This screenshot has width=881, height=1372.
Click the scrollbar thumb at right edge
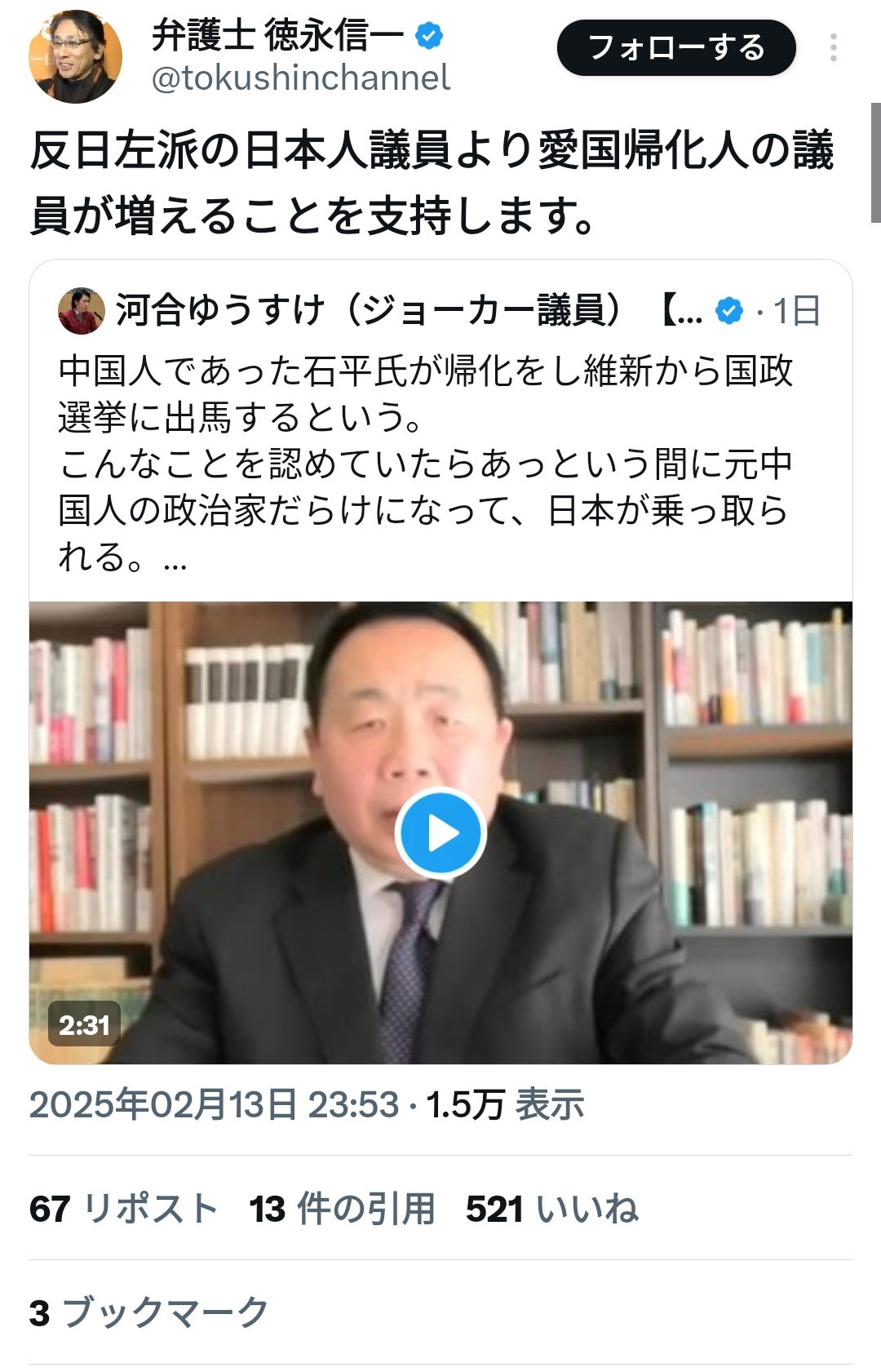[876, 163]
